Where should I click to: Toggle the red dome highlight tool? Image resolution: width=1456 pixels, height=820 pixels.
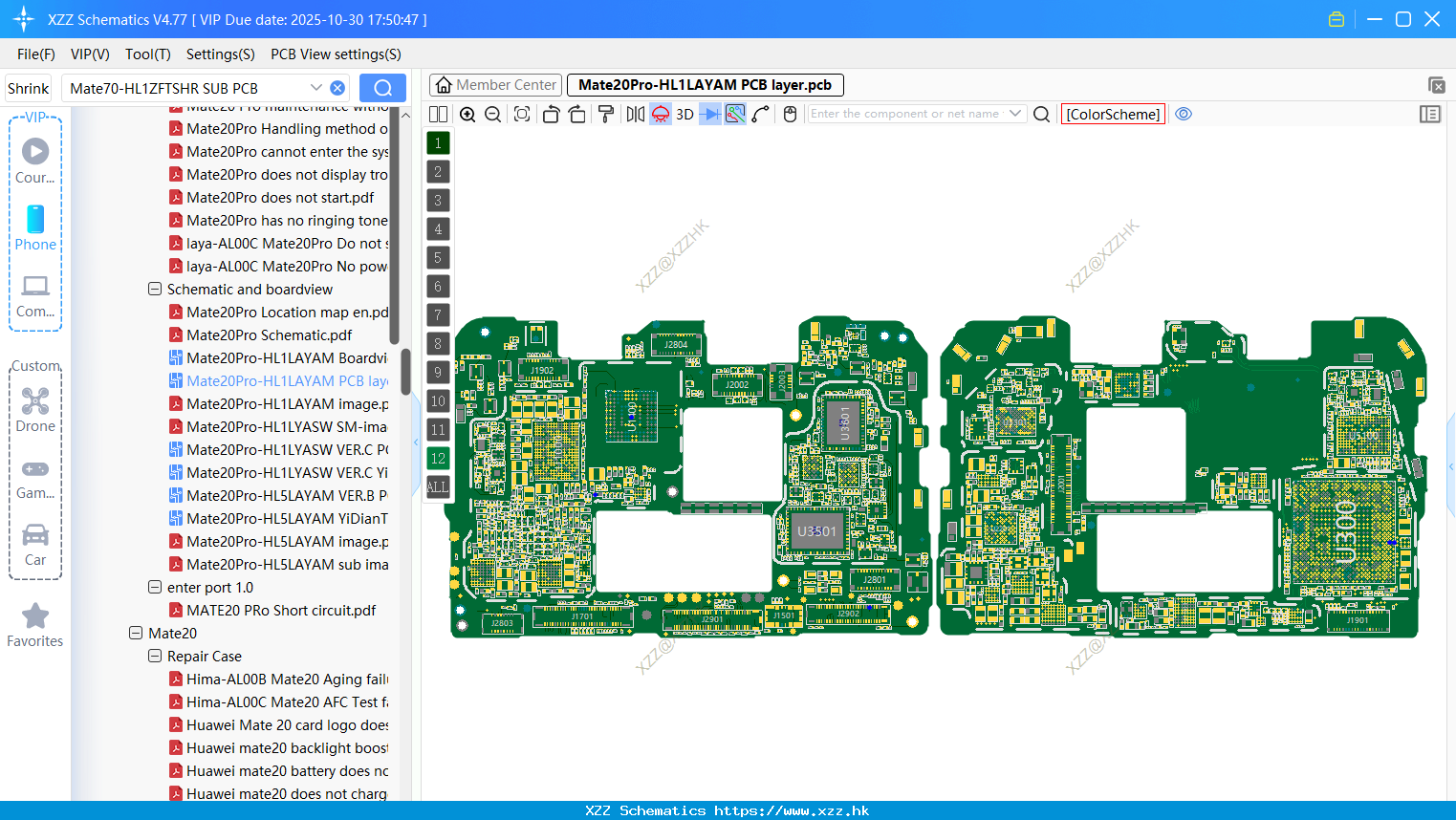click(x=661, y=114)
